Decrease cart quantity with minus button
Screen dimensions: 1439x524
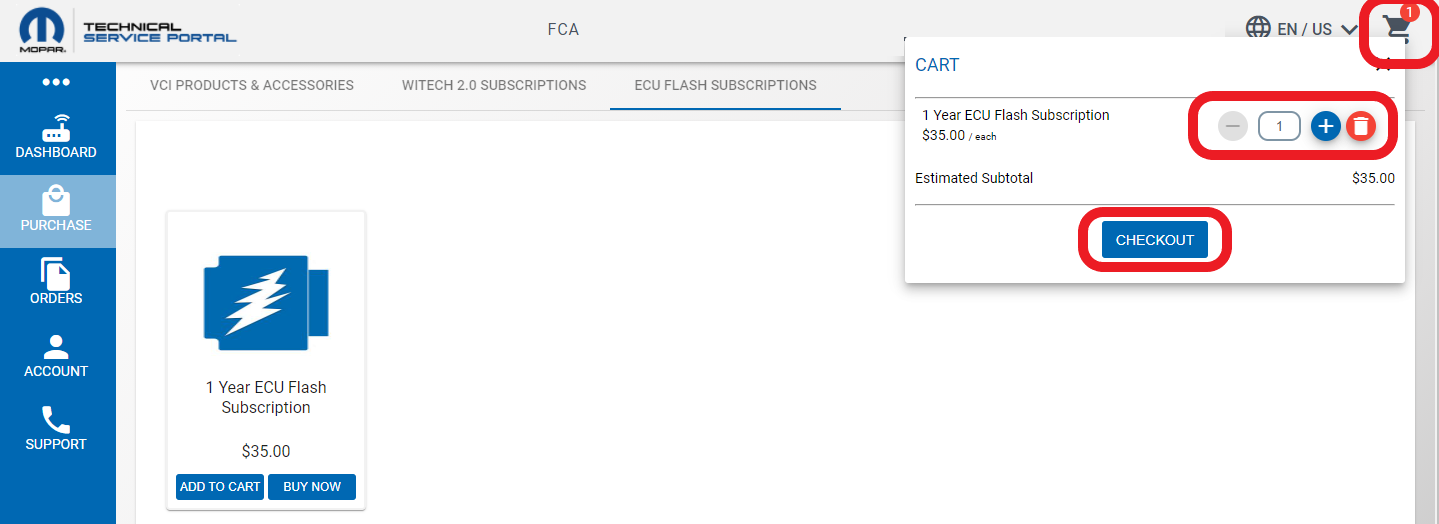[x=1233, y=126]
